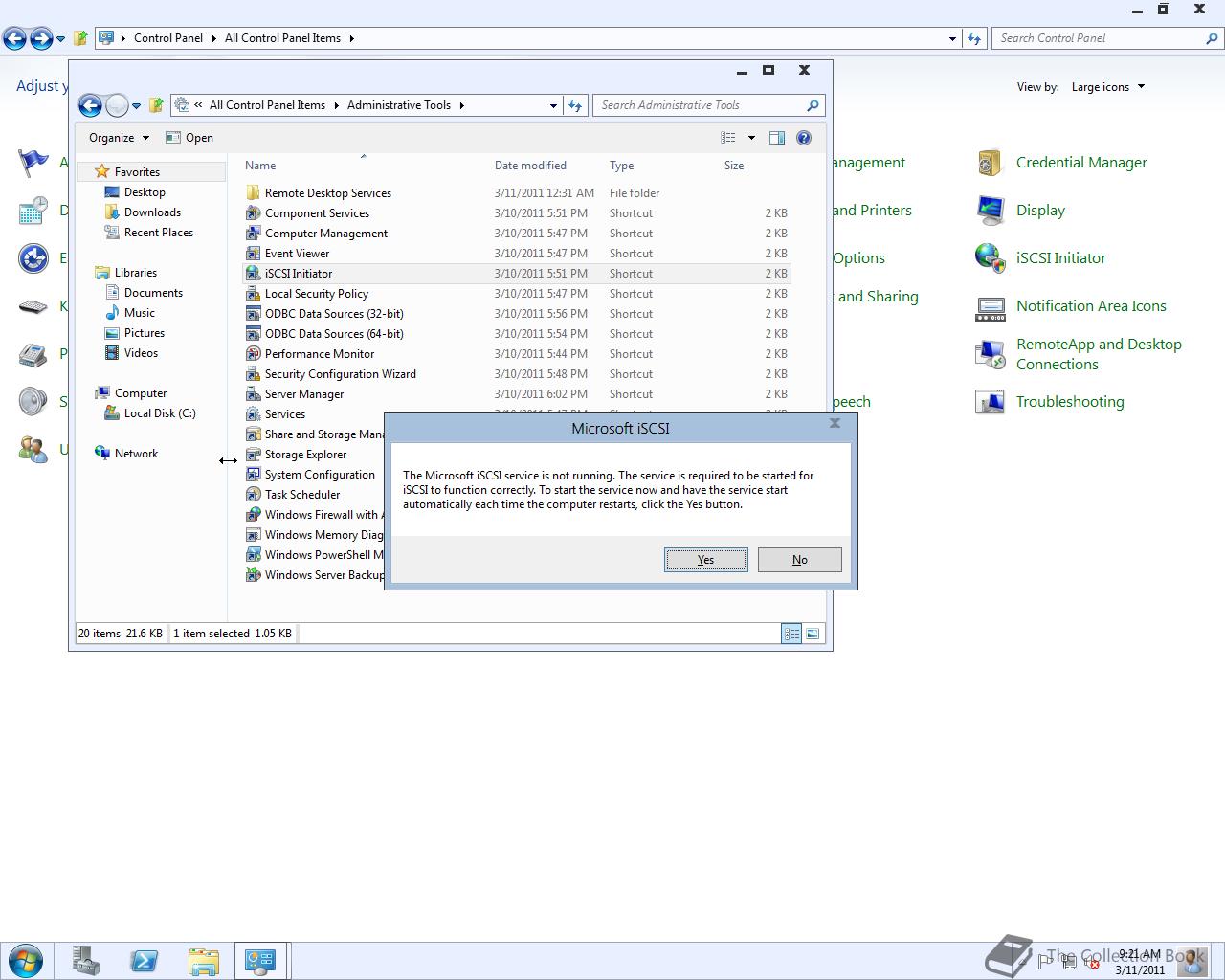Switch to large icons view button in status bar
1225x980 pixels.
813,634
